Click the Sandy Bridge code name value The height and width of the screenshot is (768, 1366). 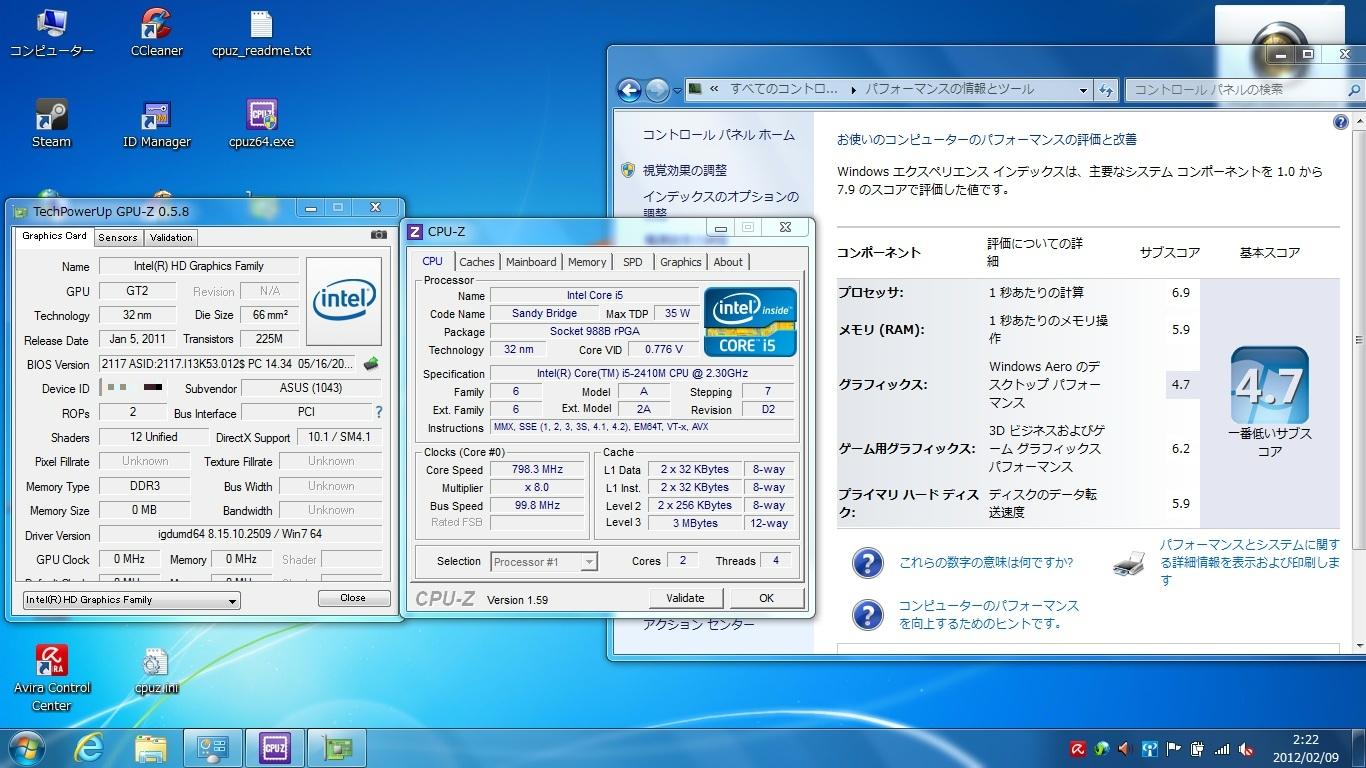tap(544, 314)
